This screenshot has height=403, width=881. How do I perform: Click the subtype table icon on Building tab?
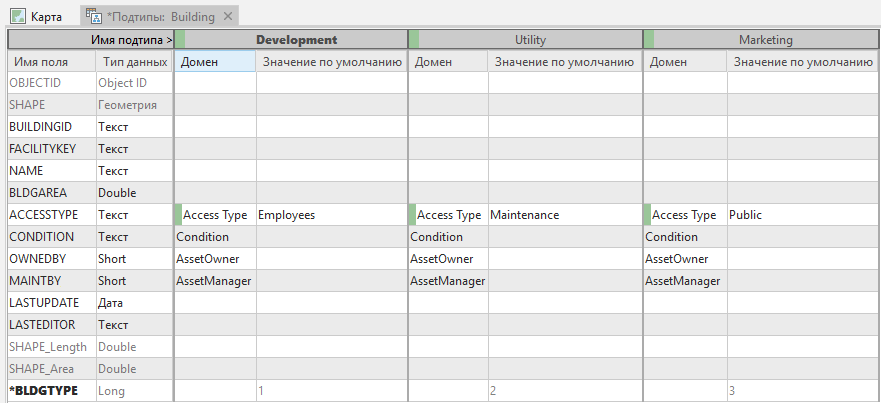coord(94,17)
